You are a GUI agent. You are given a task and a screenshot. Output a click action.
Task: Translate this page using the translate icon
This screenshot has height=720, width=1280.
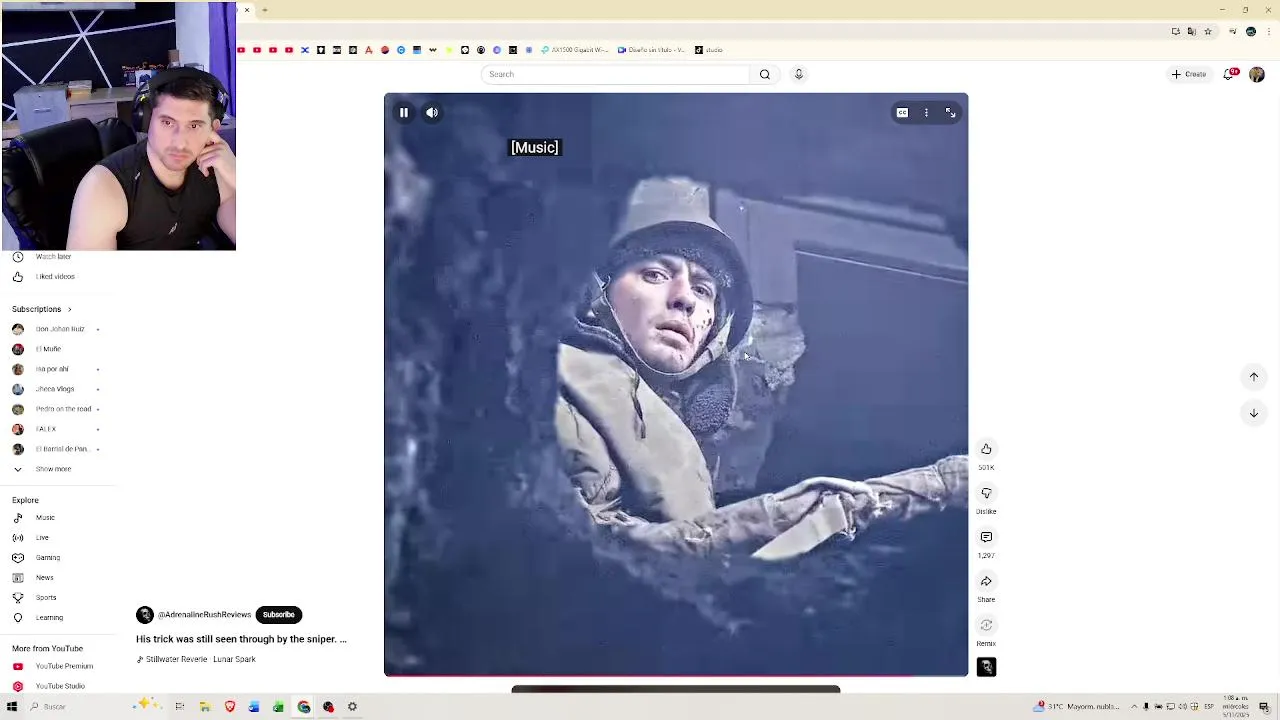point(1192,31)
